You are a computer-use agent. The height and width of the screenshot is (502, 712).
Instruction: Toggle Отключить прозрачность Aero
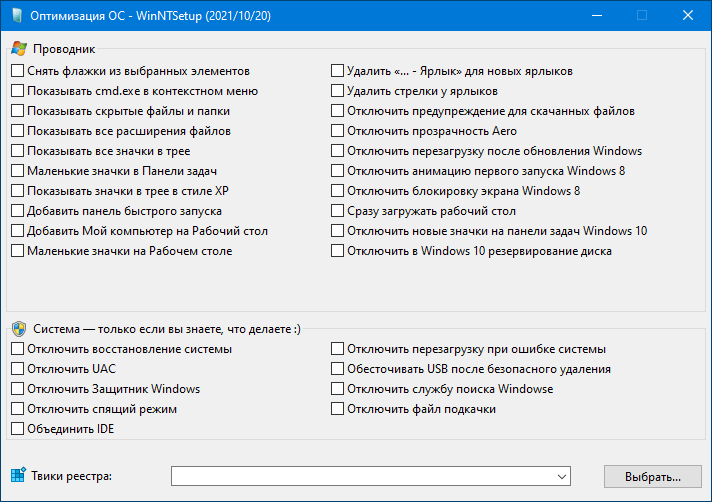[337, 131]
